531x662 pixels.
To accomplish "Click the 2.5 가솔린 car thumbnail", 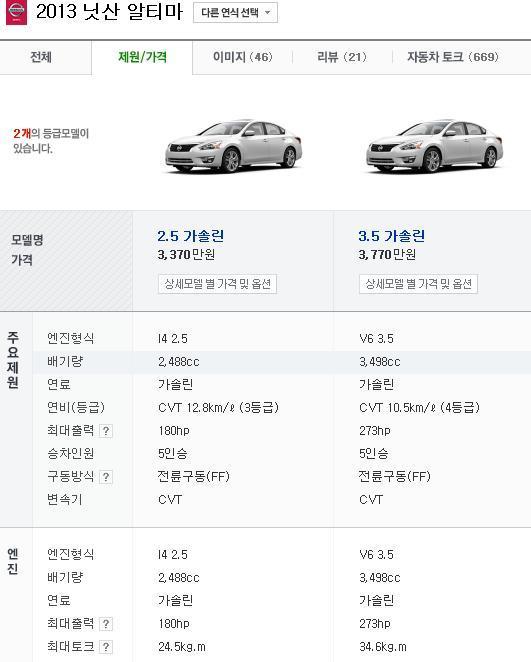I will (233, 146).
